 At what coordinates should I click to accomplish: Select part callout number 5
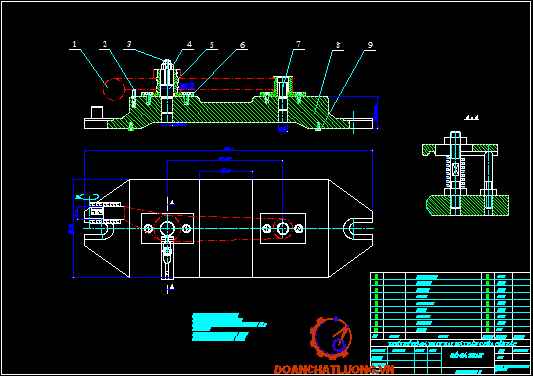[212, 45]
